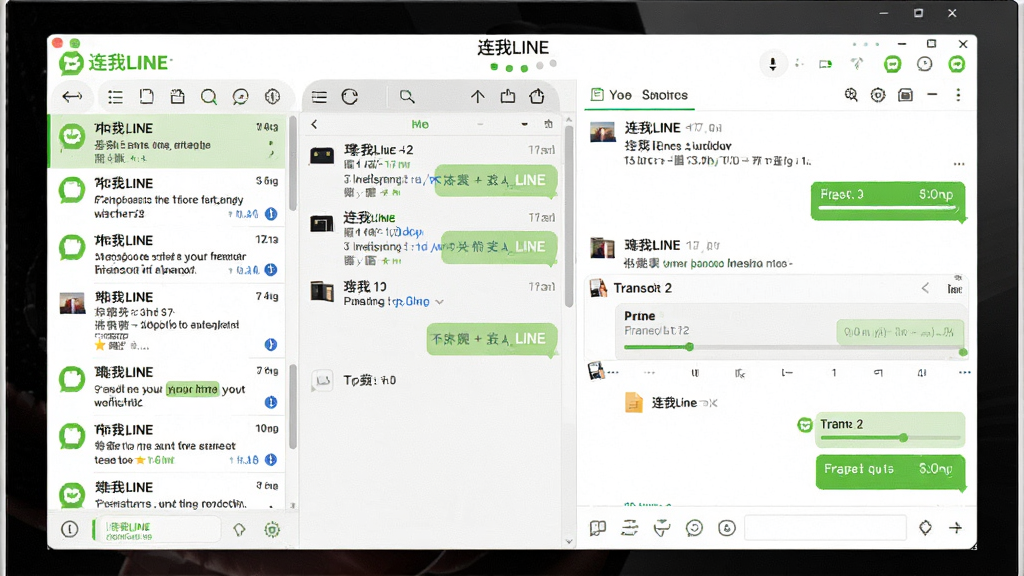
Task: Minimize the outer dark window
Action: (x=884, y=13)
